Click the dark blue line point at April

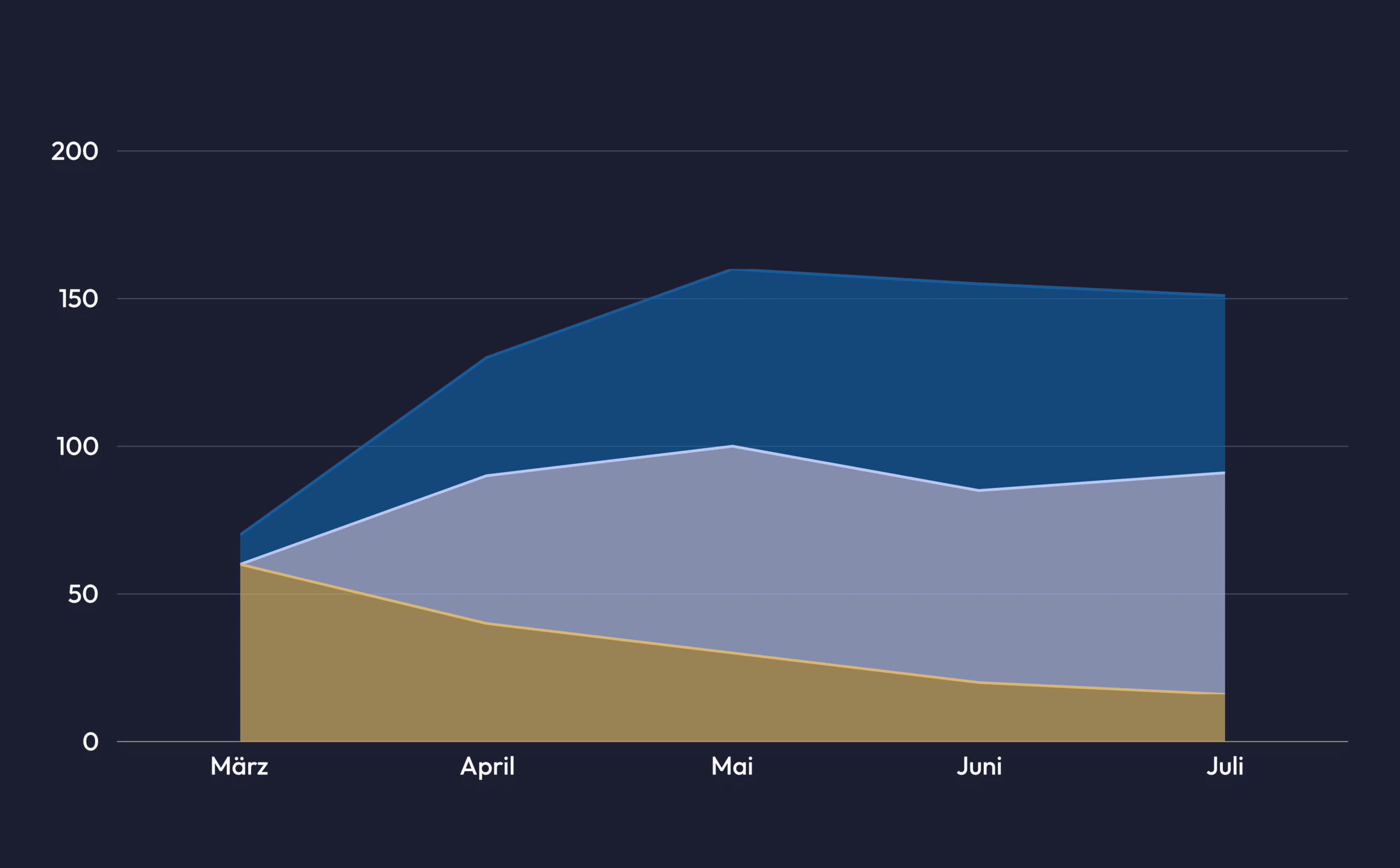point(486,358)
